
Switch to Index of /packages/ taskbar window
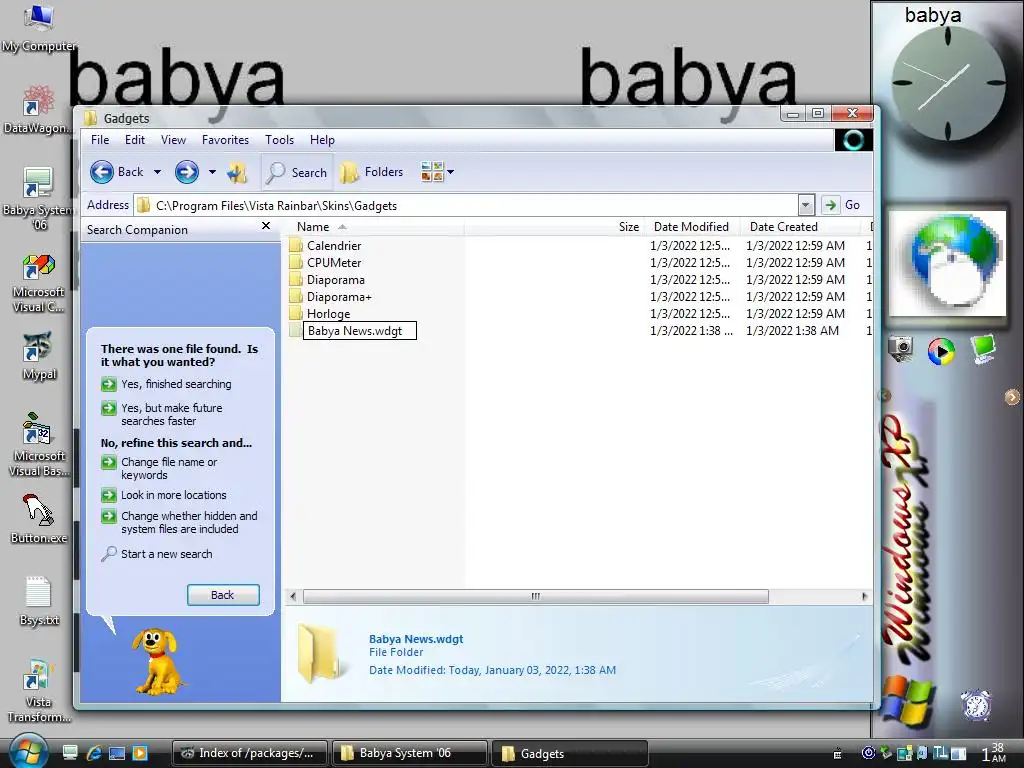[248, 753]
